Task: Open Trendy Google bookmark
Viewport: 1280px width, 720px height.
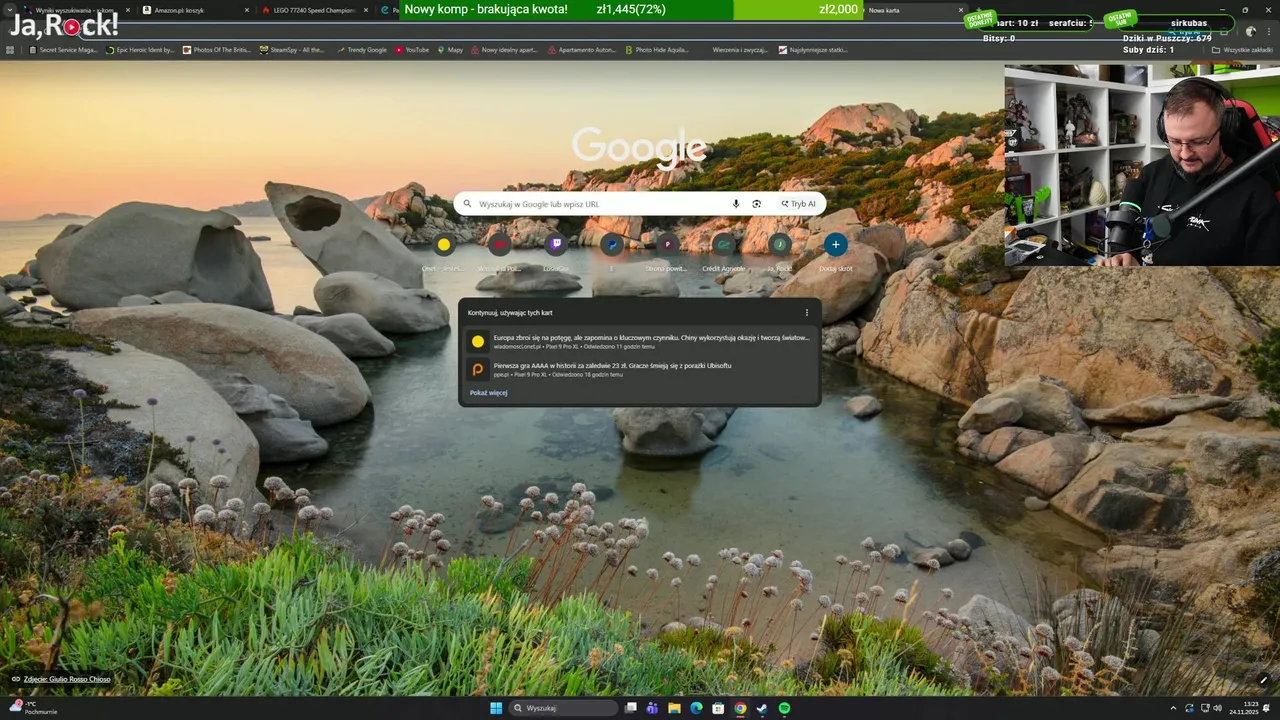Action: pyautogui.click(x=362, y=49)
